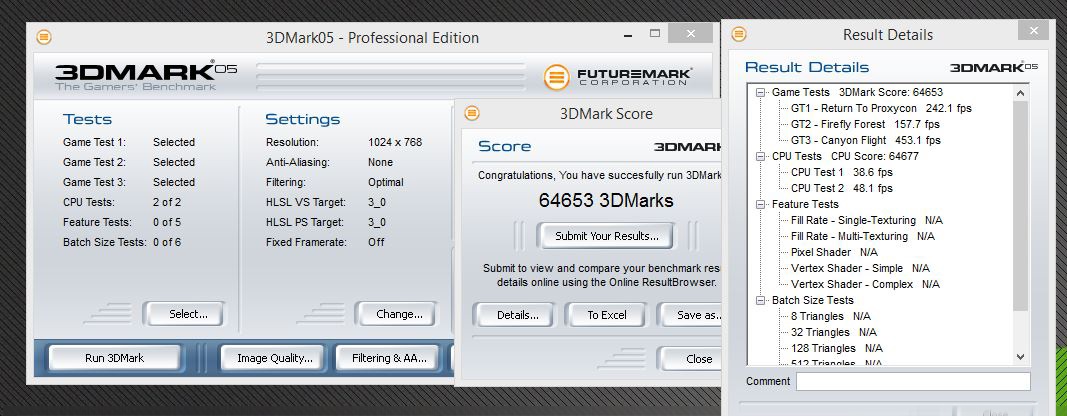Click the Futuremark Corporation logo
The image size is (1067, 416).
(617, 76)
